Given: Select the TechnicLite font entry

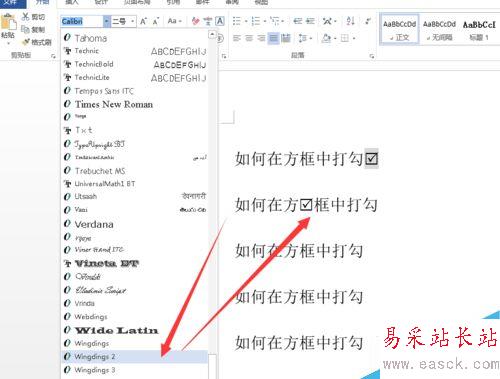Looking at the screenshot, I should (135, 78).
